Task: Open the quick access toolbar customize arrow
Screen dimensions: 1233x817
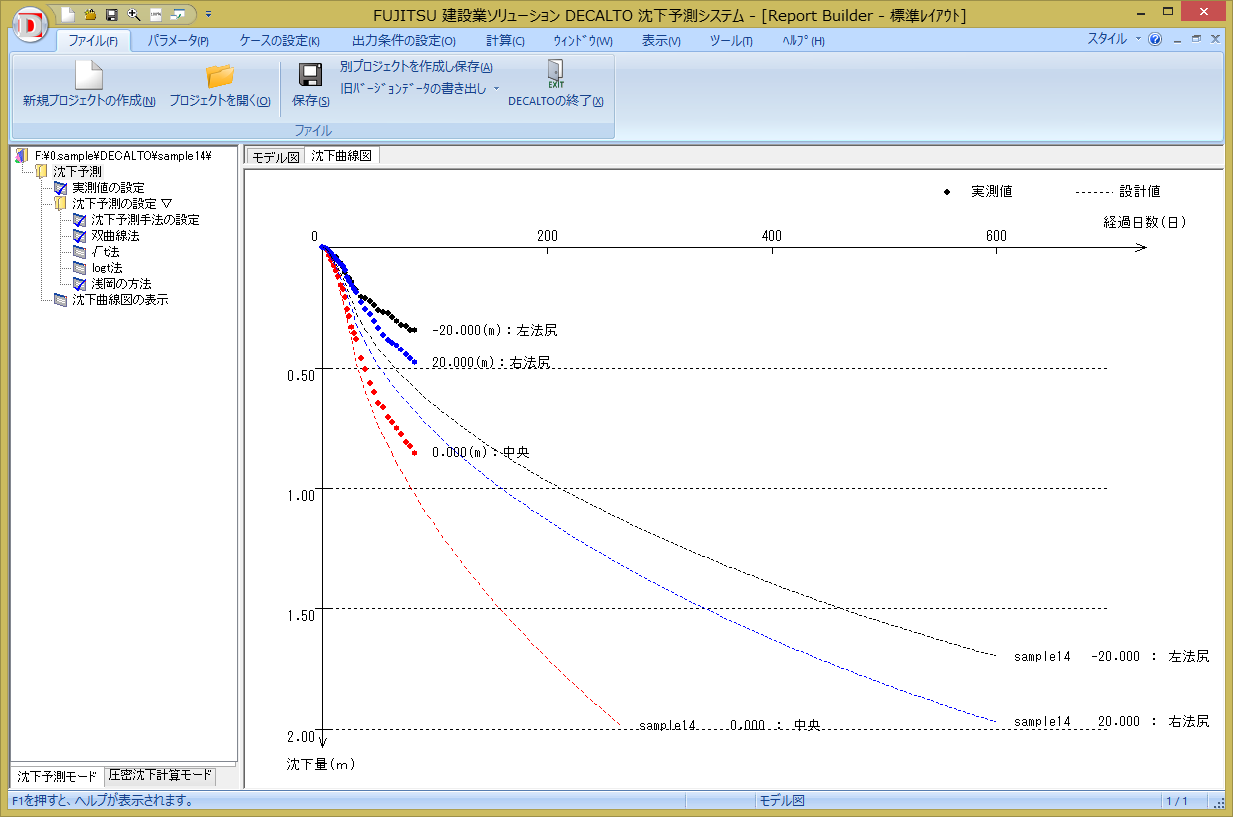Action: (x=208, y=14)
